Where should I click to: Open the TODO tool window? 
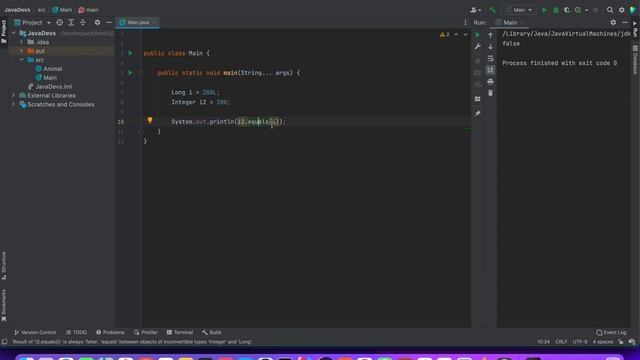[76, 333]
